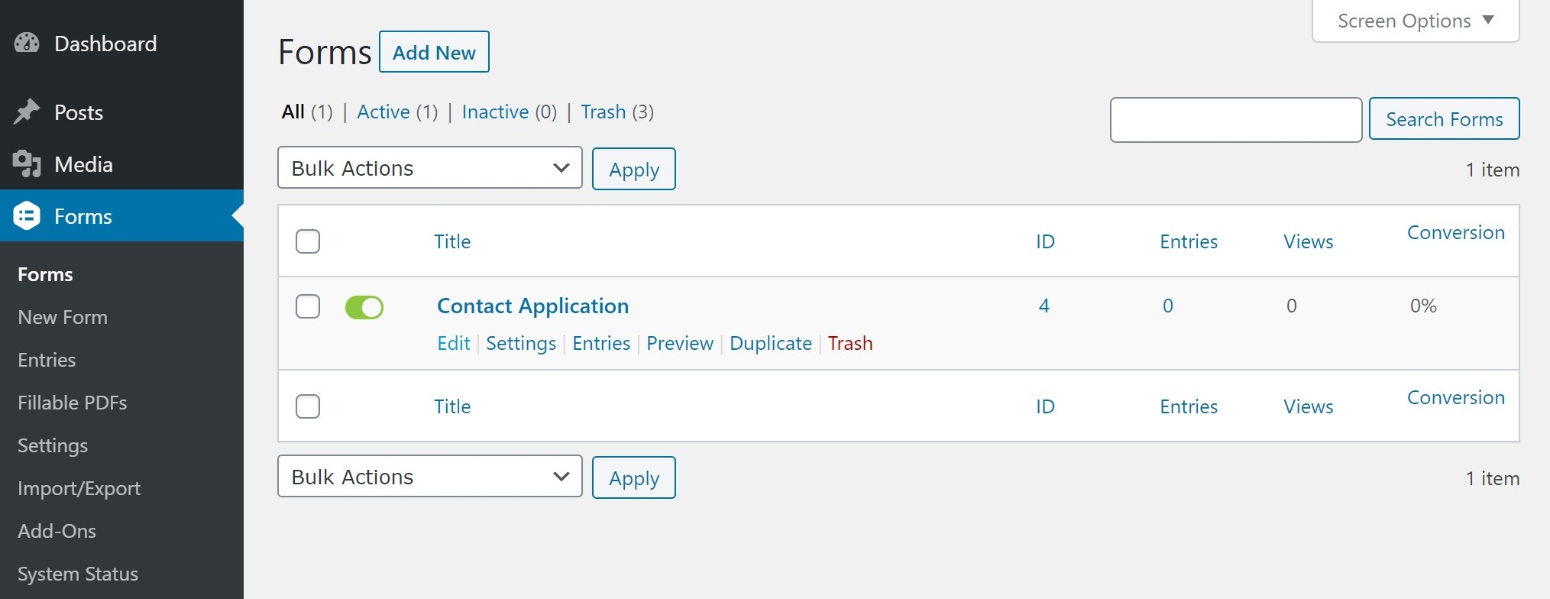The width and height of the screenshot is (1550, 599).
Task: Check the Contact Application row checkbox
Action: coord(308,306)
